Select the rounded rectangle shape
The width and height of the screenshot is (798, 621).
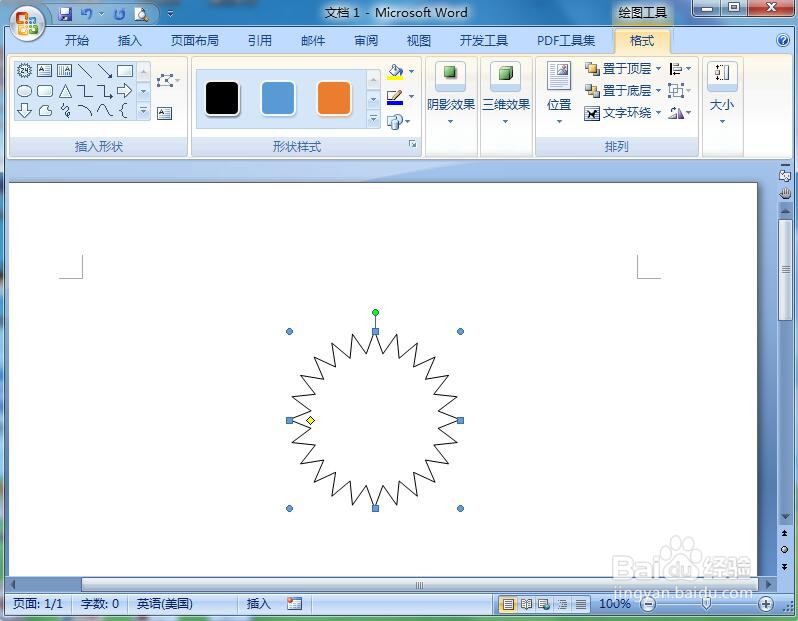[44, 91]
